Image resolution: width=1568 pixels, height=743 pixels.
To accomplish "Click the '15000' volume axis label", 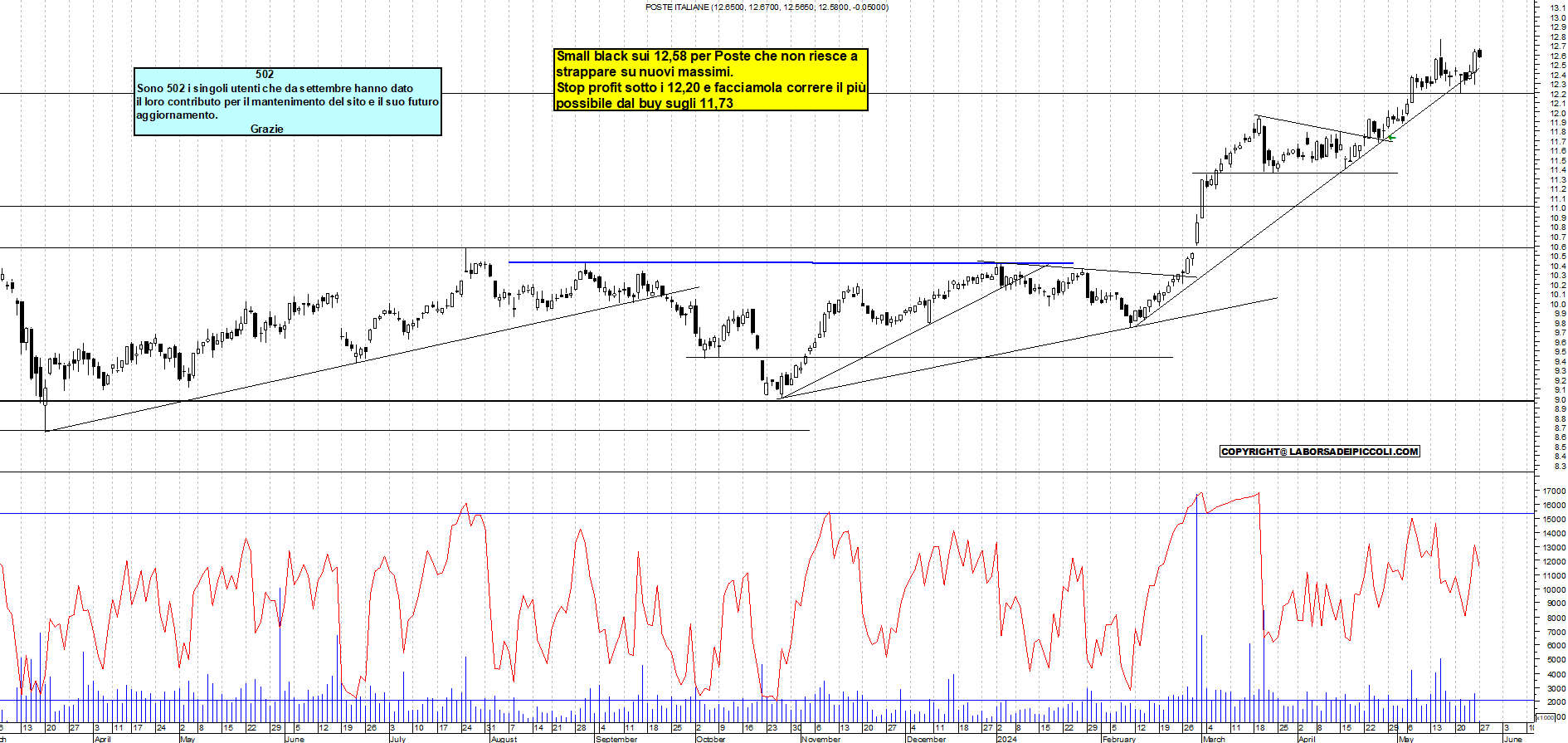I will (1554, 519).
